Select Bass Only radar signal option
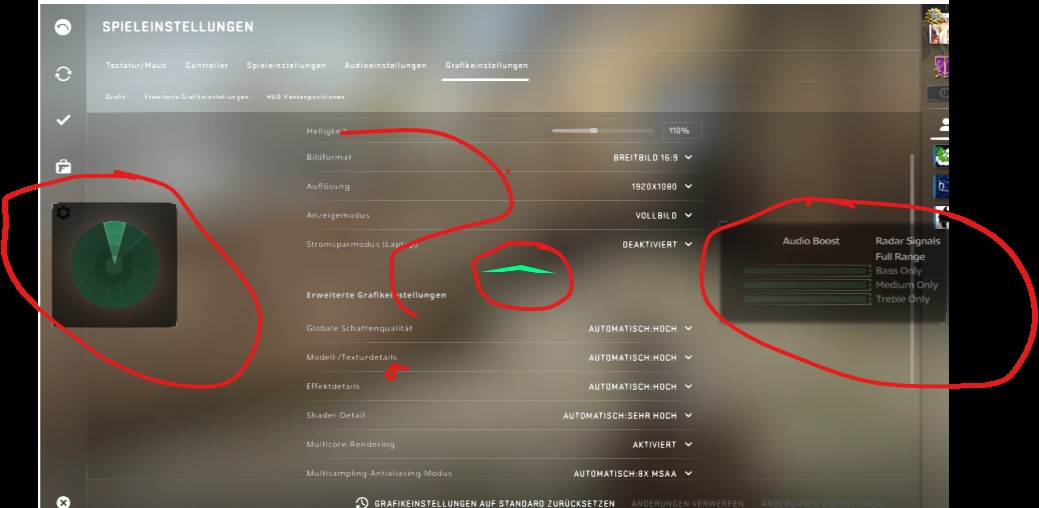The image size is (1039, 508). click(899, 271)
